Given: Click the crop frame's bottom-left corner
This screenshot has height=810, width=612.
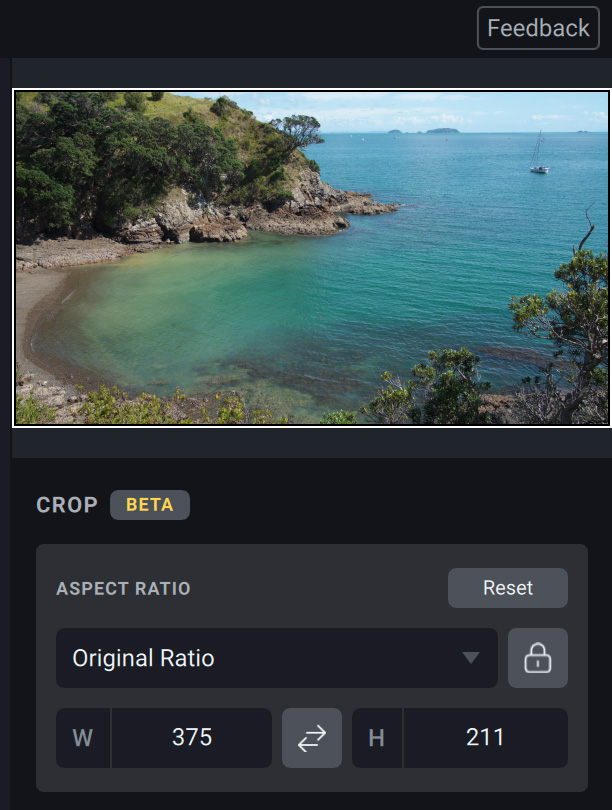Looking at the screenshot, I should click(x=14, y=424).
